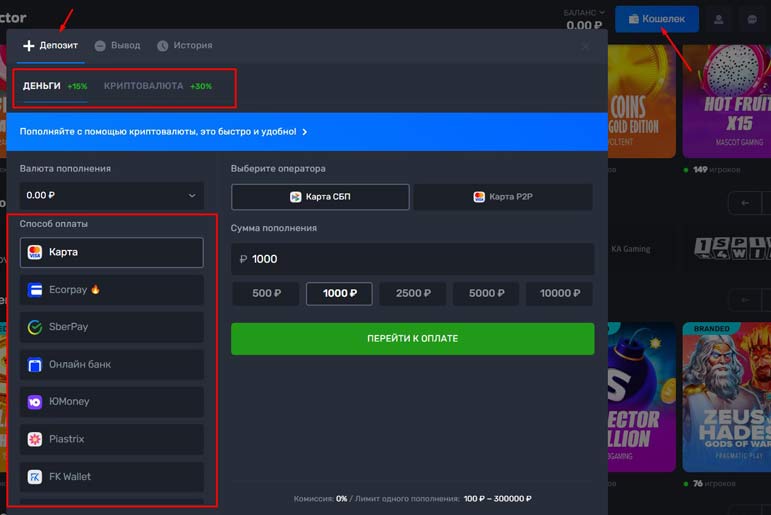Open the chat messages icon in header
This screenshot has height=515, width=771.
coord(751,19)
